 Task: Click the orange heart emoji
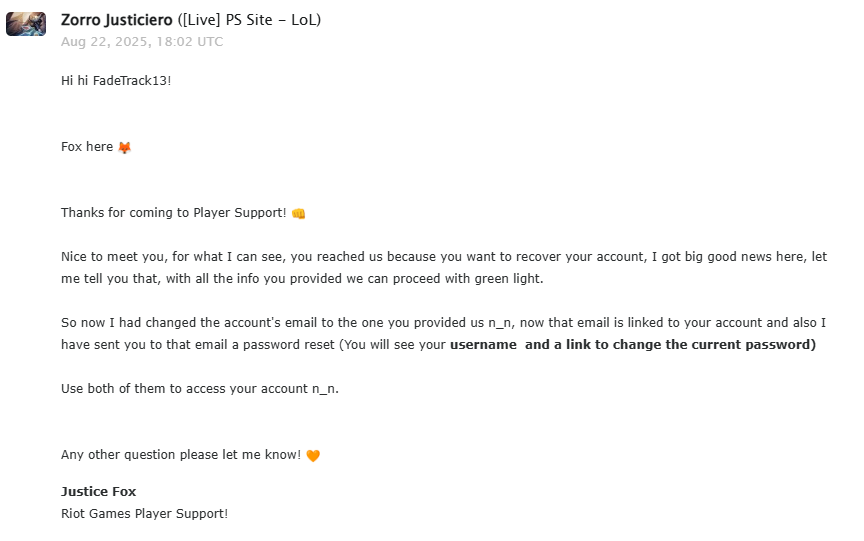click(313, 456)
